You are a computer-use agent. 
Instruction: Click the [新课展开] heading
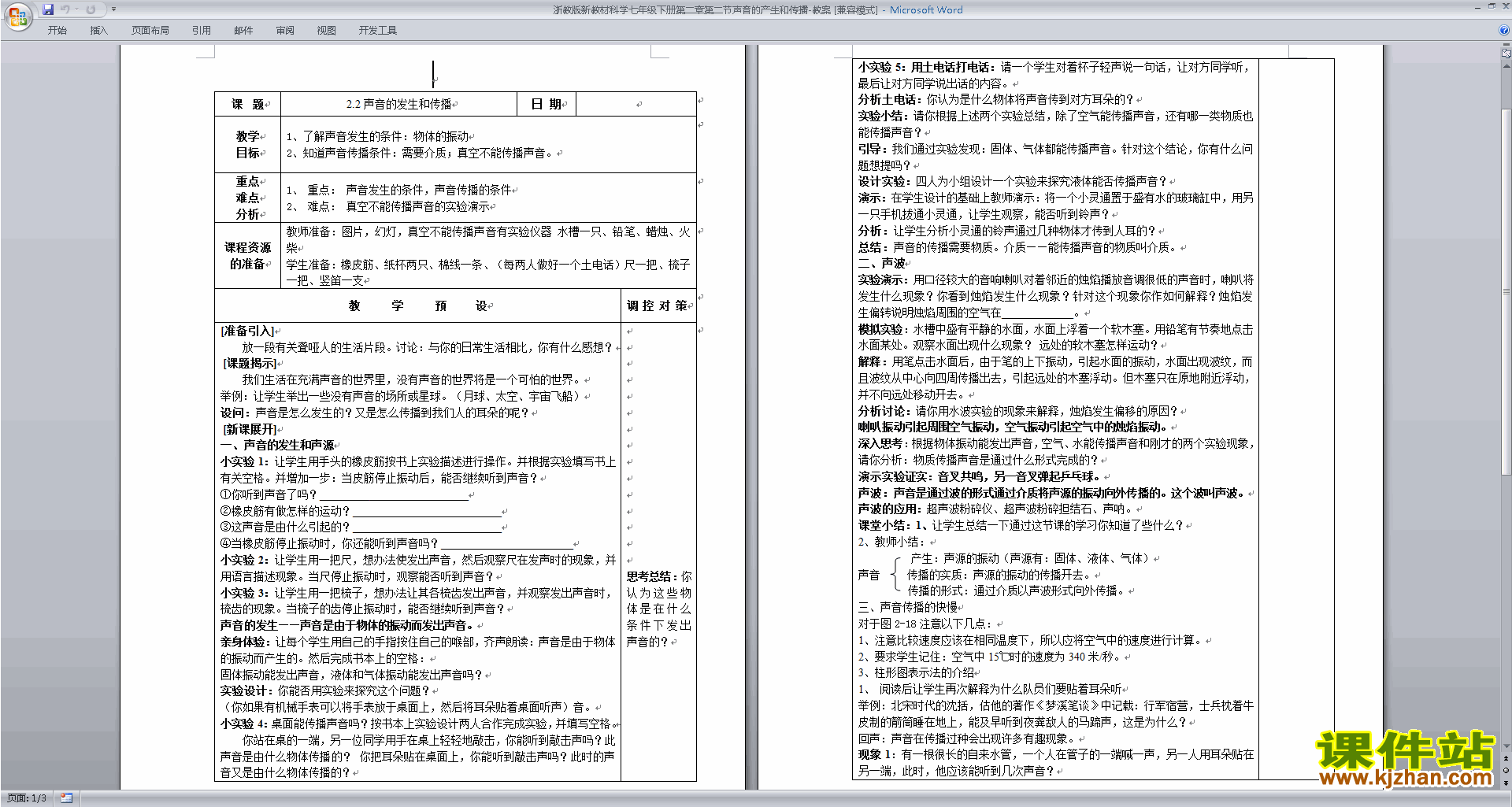pos(250,429)
